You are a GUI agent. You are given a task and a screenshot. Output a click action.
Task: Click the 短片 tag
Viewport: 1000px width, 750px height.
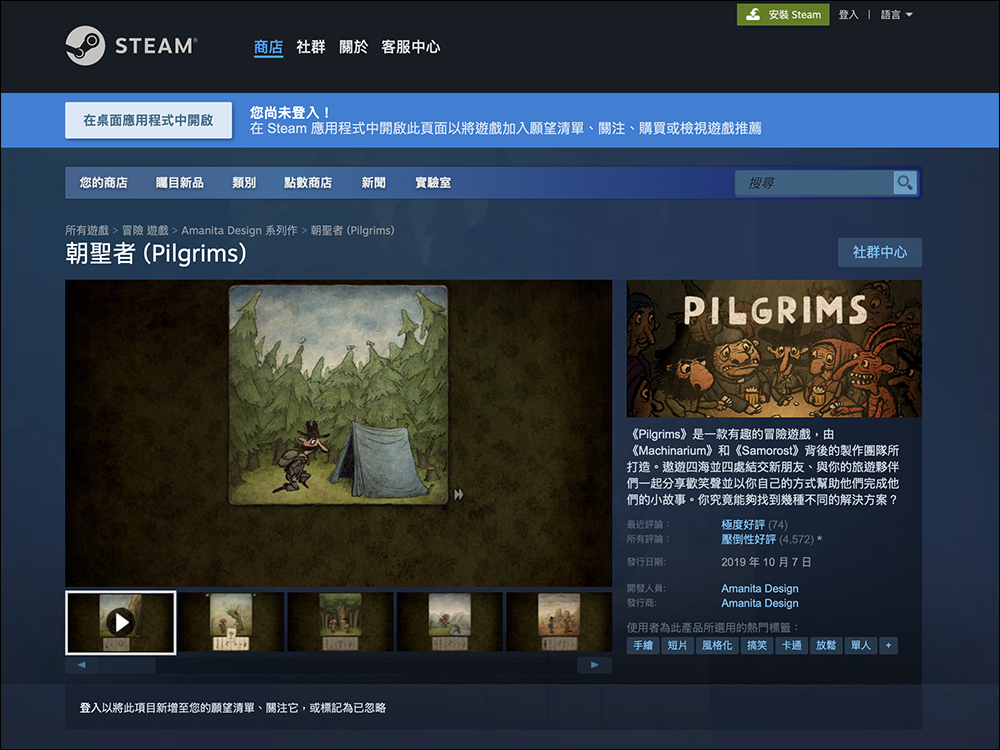click(677, 645)
